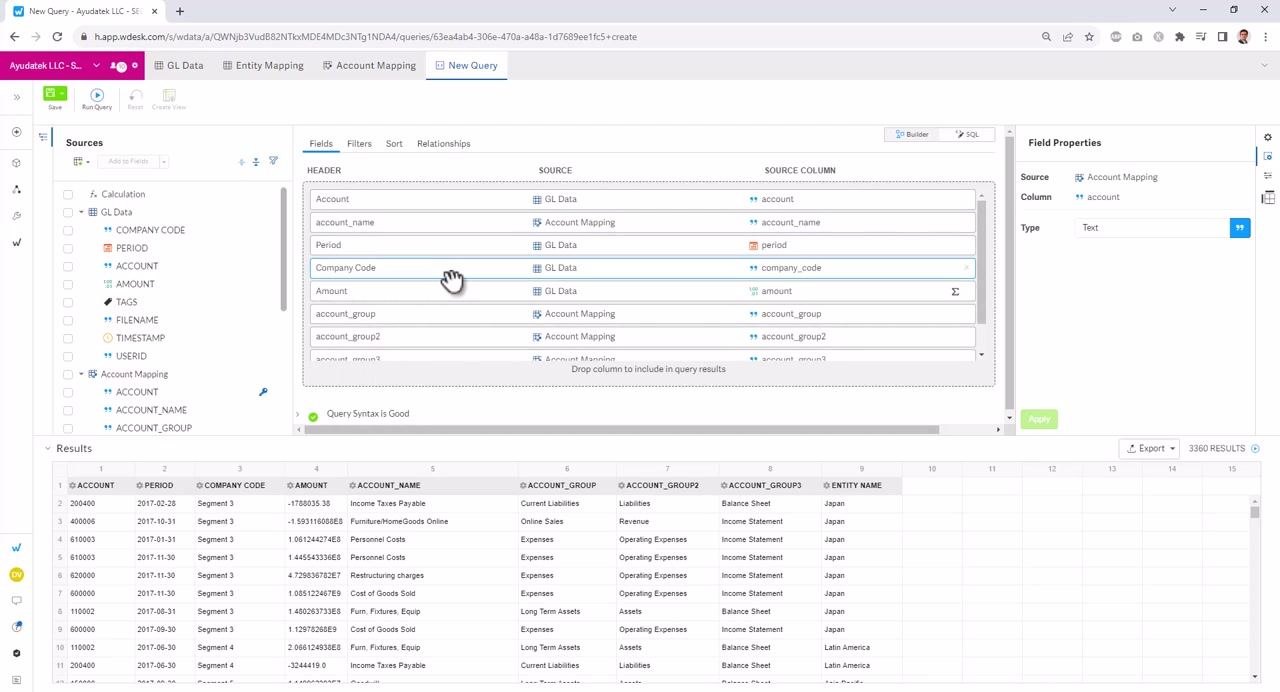Switch to Builder mode
The image size is (1280, 692).
tap(912, 134)
